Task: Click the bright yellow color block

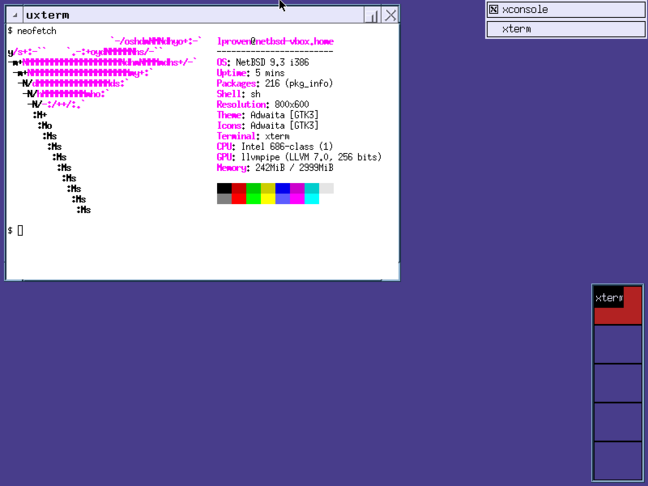Action: [x=268, y=199]
